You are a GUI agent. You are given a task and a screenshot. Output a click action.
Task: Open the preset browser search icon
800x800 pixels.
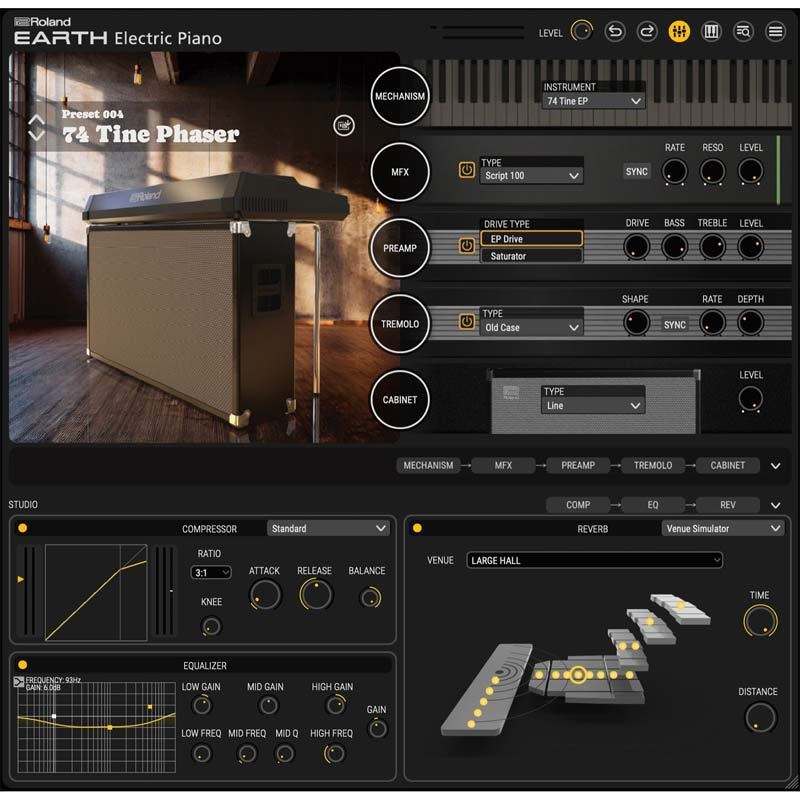743,32
